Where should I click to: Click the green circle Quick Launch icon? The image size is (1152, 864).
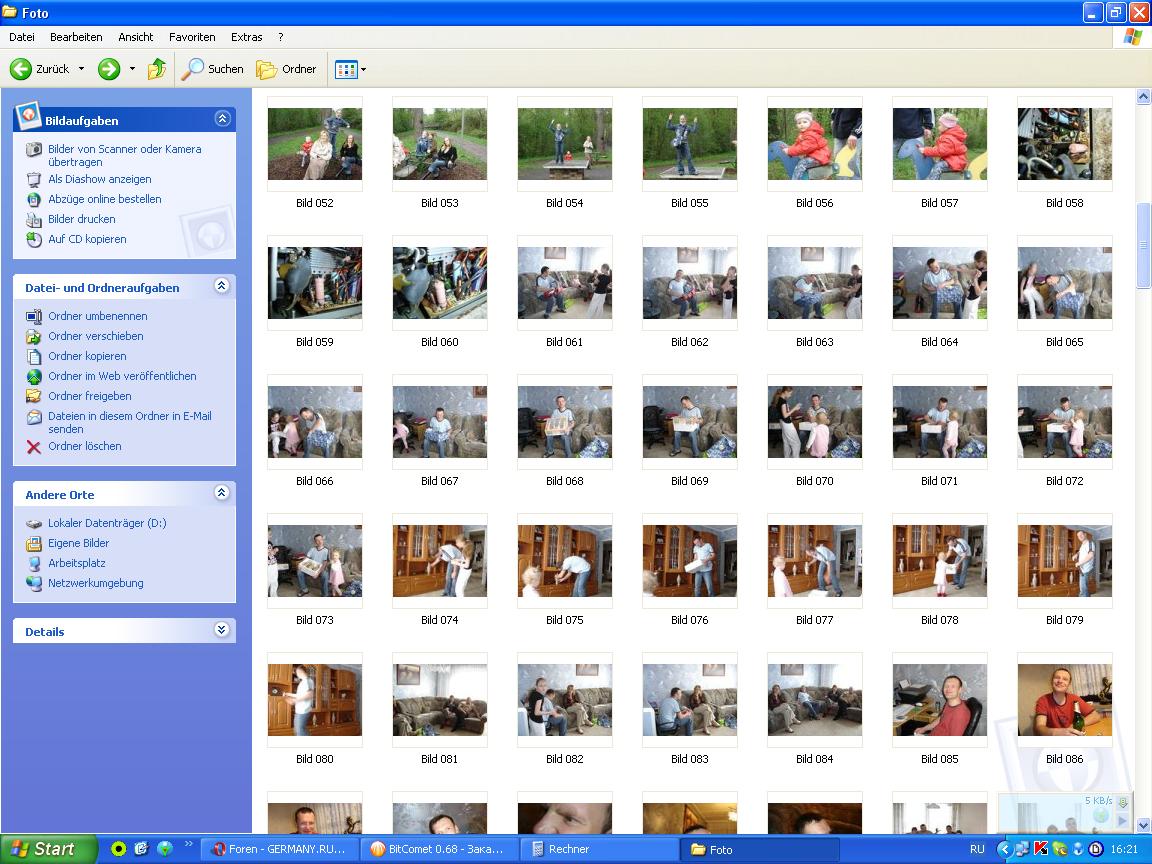pos(118,849)
